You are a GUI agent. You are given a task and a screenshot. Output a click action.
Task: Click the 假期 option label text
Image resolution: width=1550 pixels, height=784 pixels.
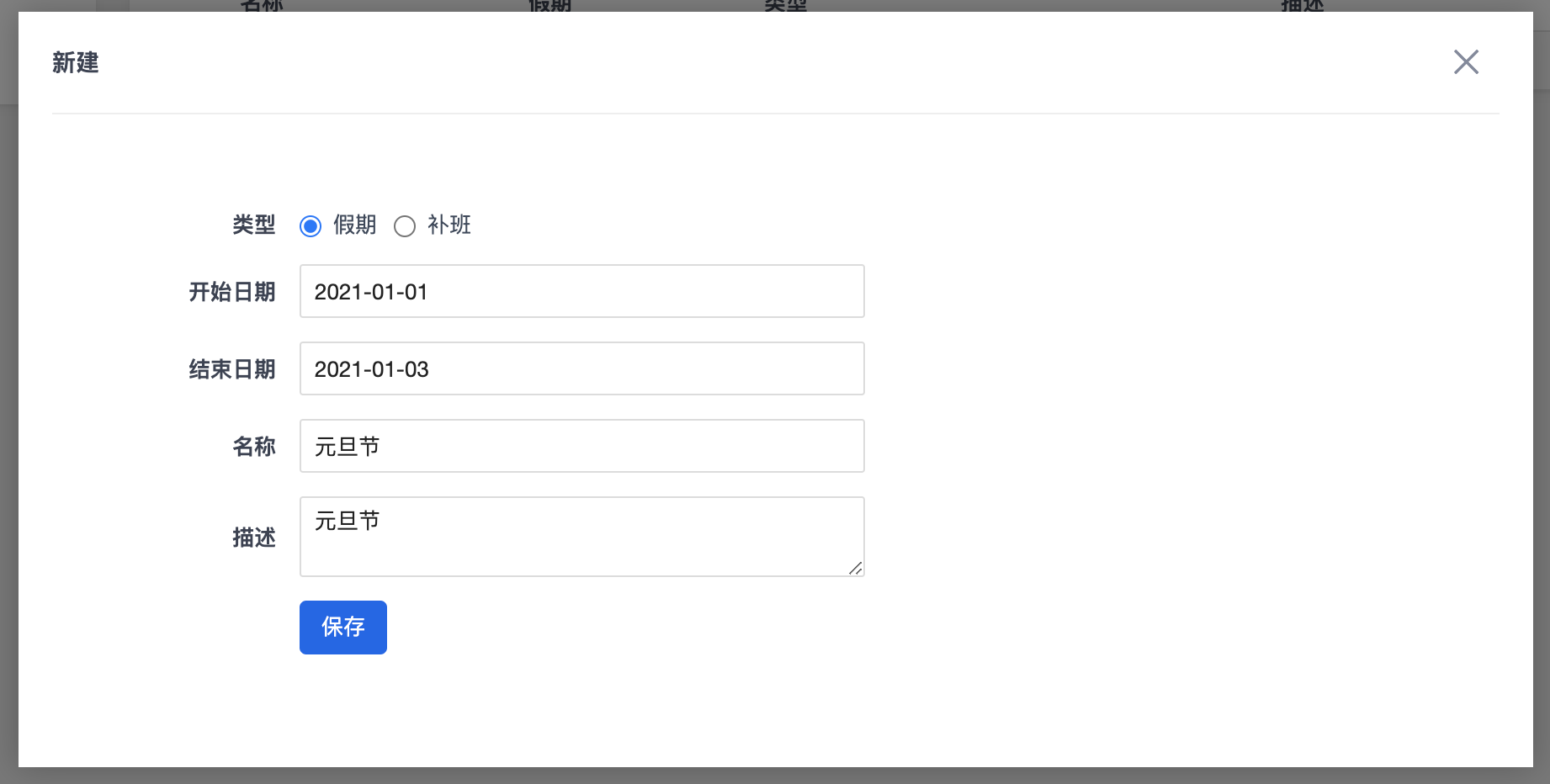[354, 225]
